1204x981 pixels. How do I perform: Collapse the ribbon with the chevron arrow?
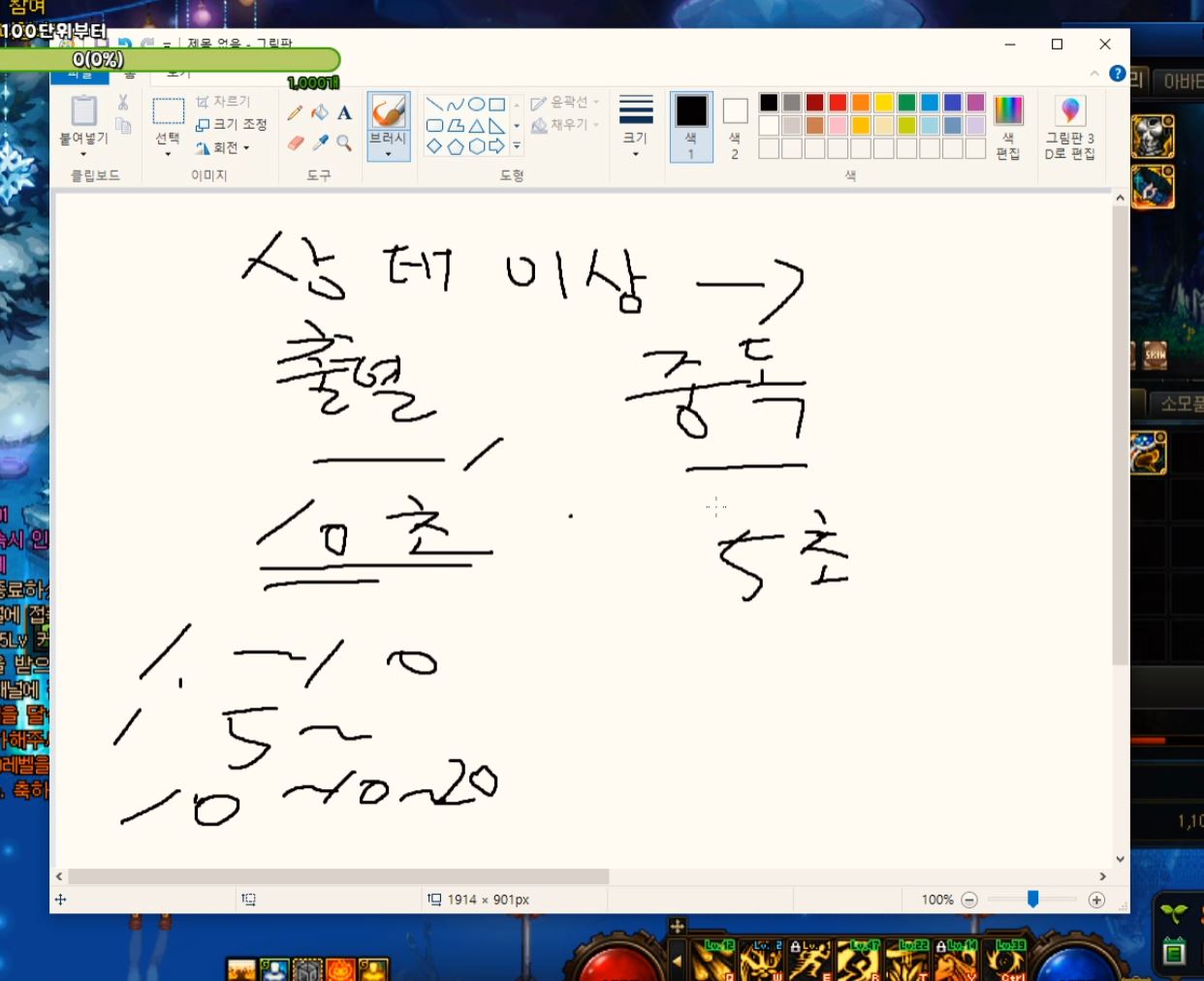1094,74
